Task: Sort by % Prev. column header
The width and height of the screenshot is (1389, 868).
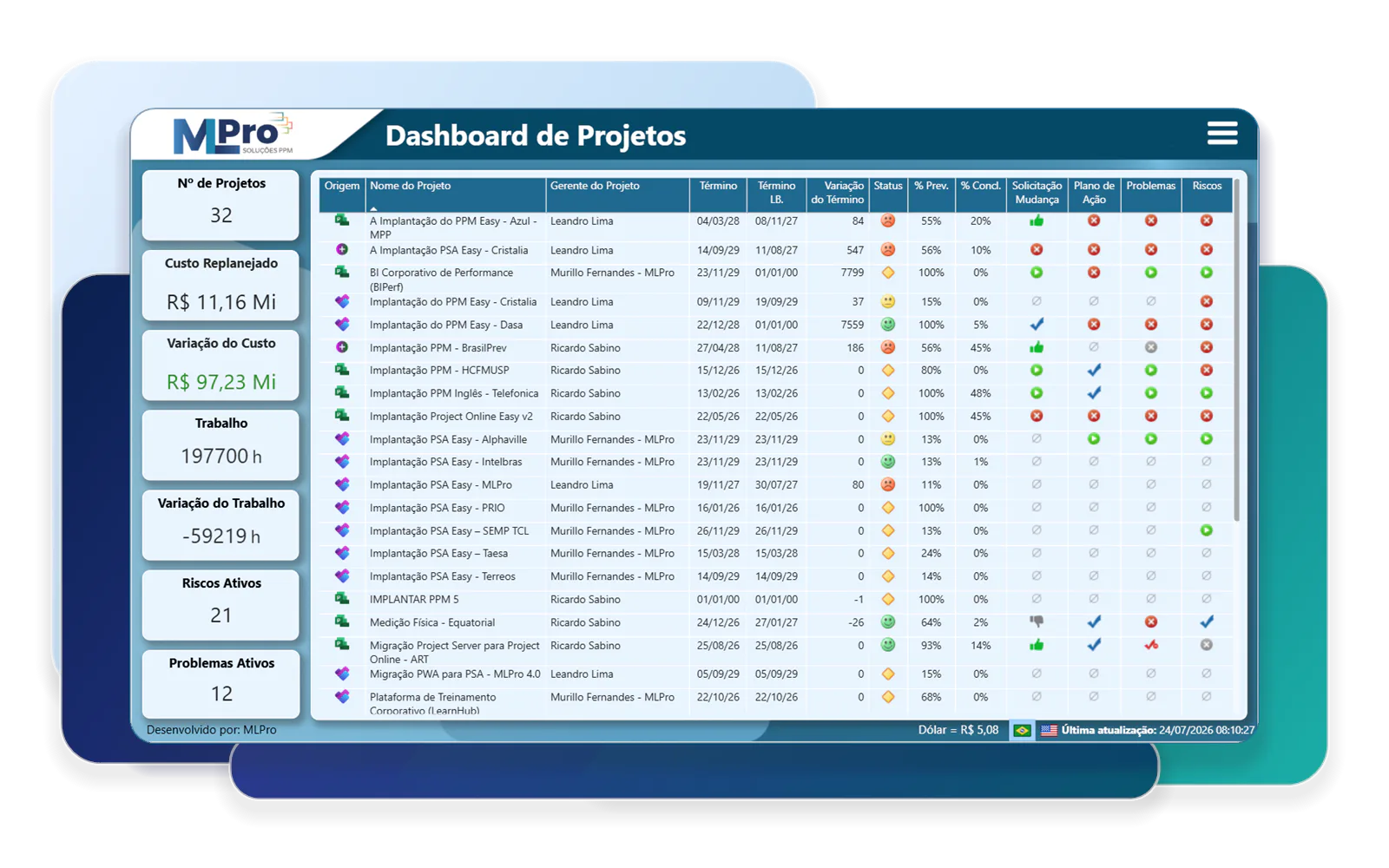Action: [931, 194]
